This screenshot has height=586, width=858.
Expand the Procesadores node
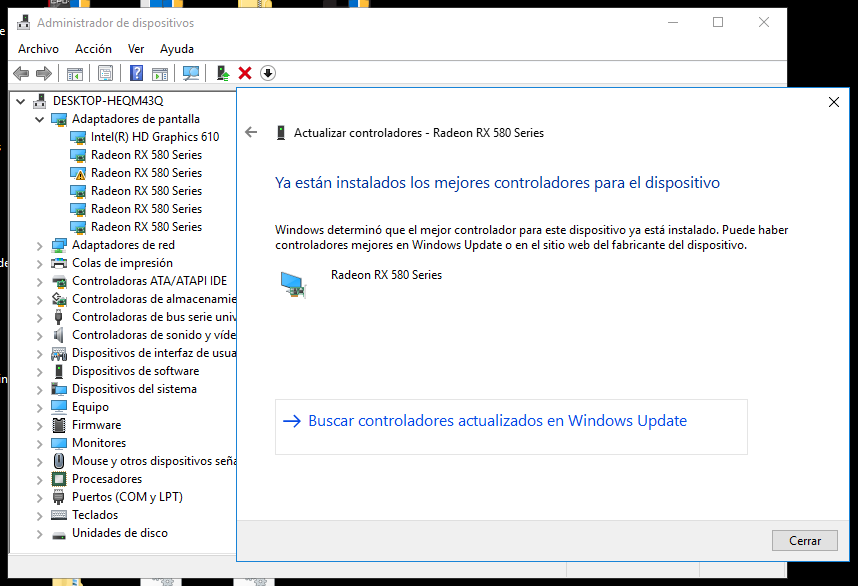(39, 480)
